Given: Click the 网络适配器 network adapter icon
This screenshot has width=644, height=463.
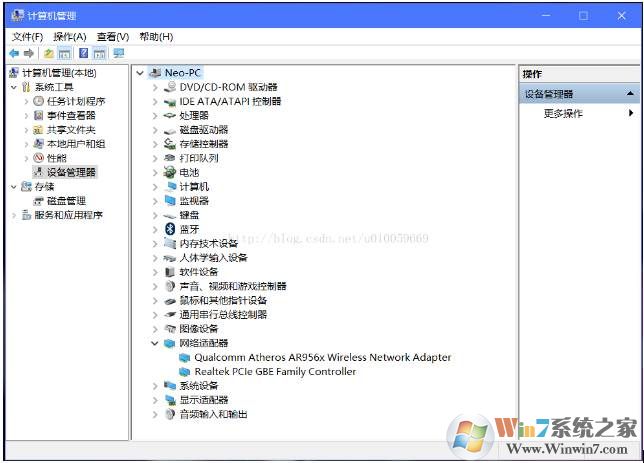Looking at the screenshot, I should (170, 343).
